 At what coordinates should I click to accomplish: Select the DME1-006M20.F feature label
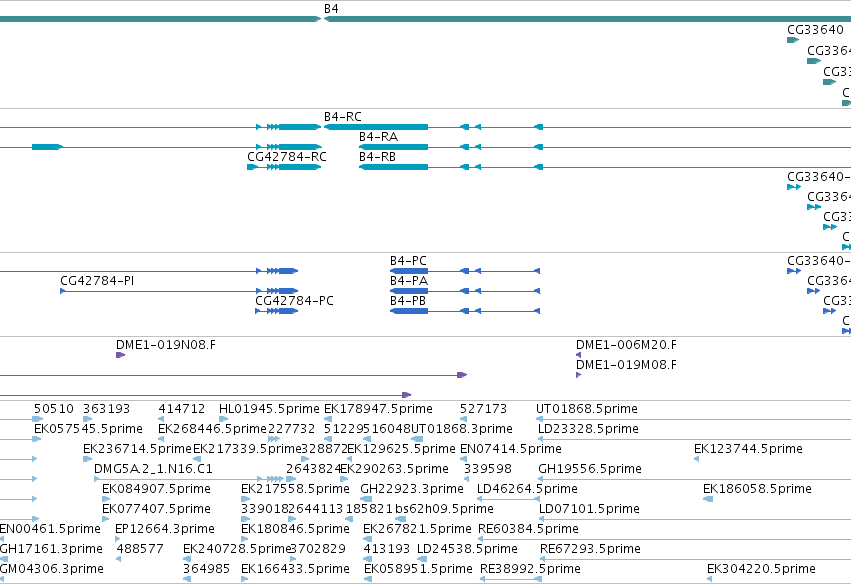coord(626,345)
